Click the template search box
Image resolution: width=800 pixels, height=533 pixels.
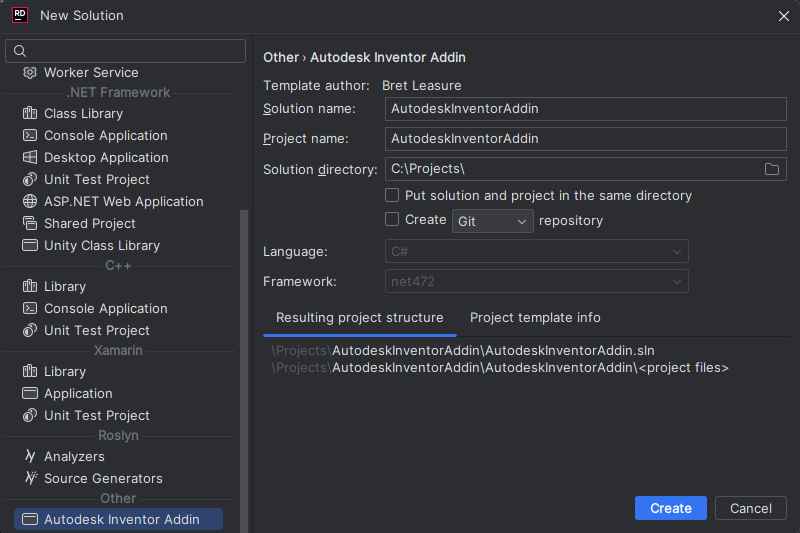[x=126, y=51]
